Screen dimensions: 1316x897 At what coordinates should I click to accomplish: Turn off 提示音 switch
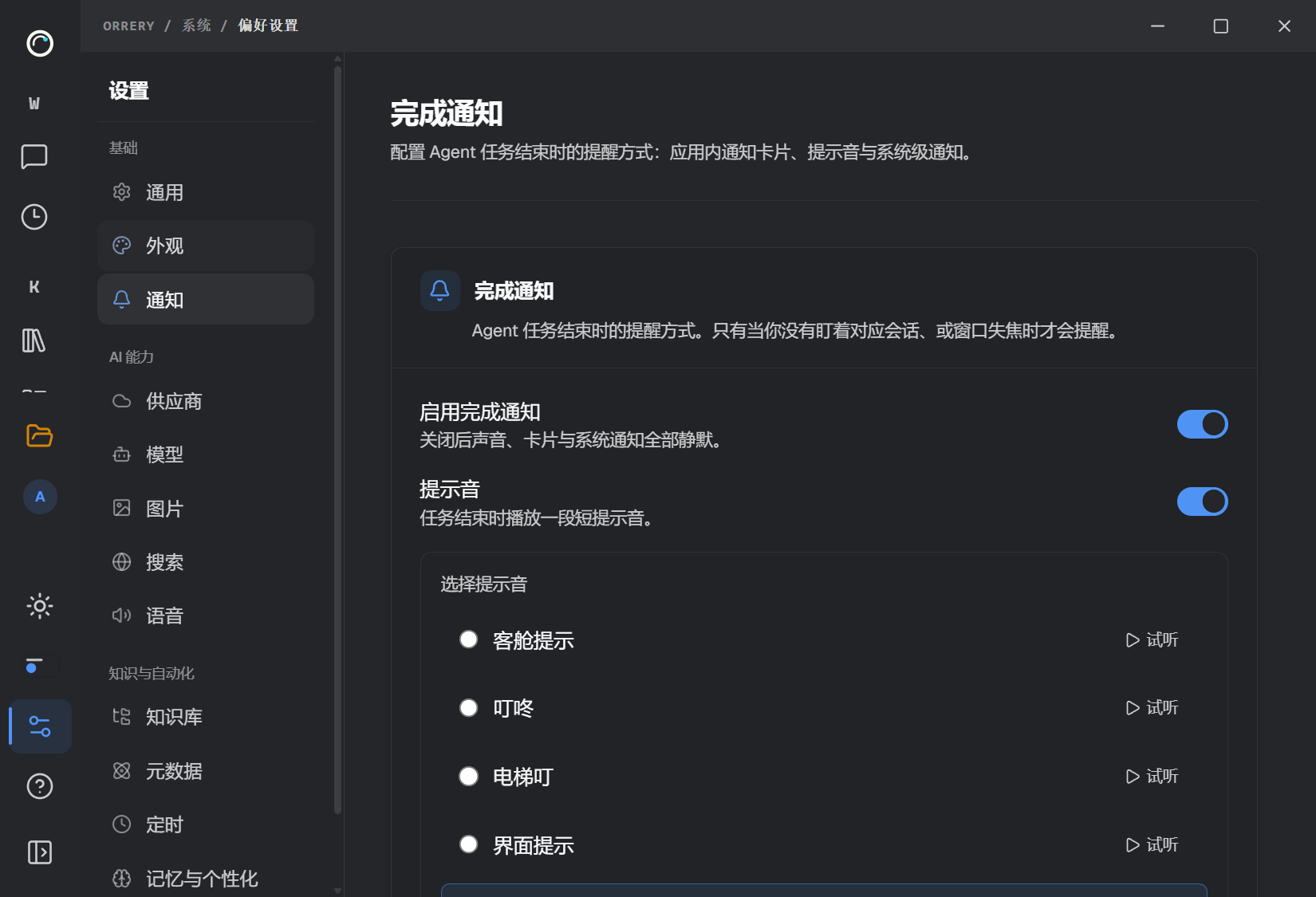tap(1203, 502)
